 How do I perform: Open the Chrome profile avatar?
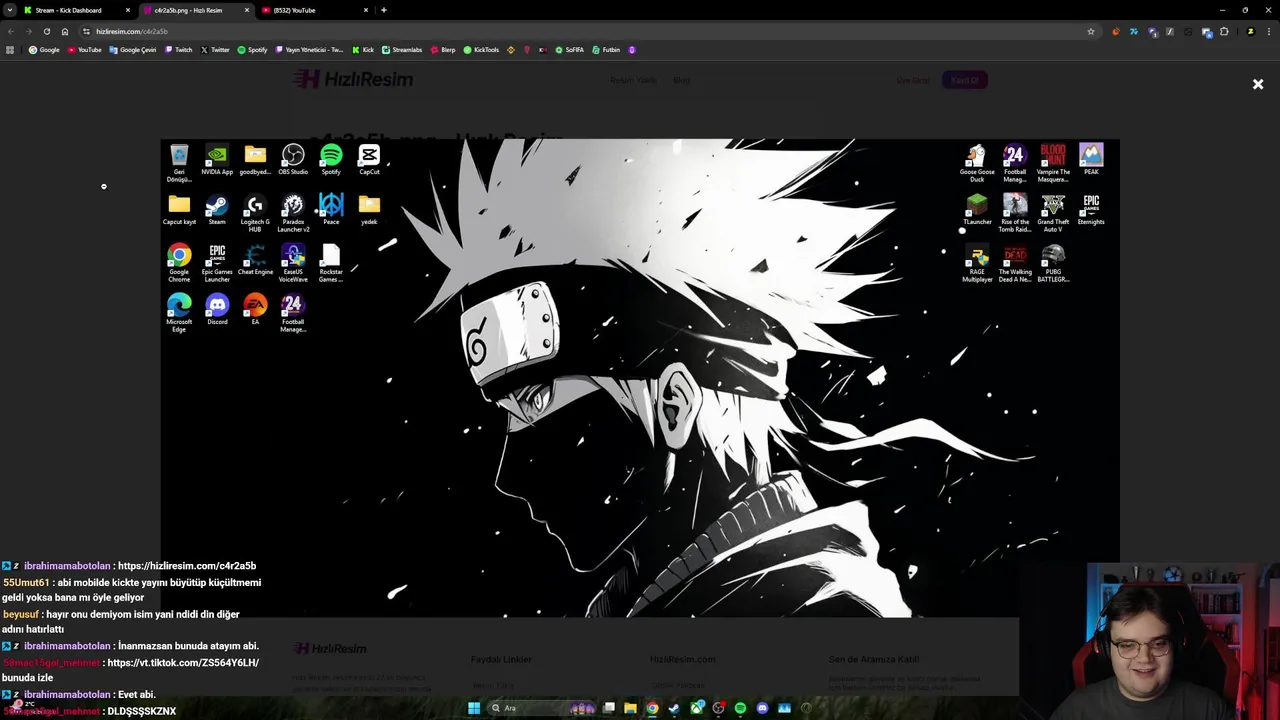tap(1250, 31)
